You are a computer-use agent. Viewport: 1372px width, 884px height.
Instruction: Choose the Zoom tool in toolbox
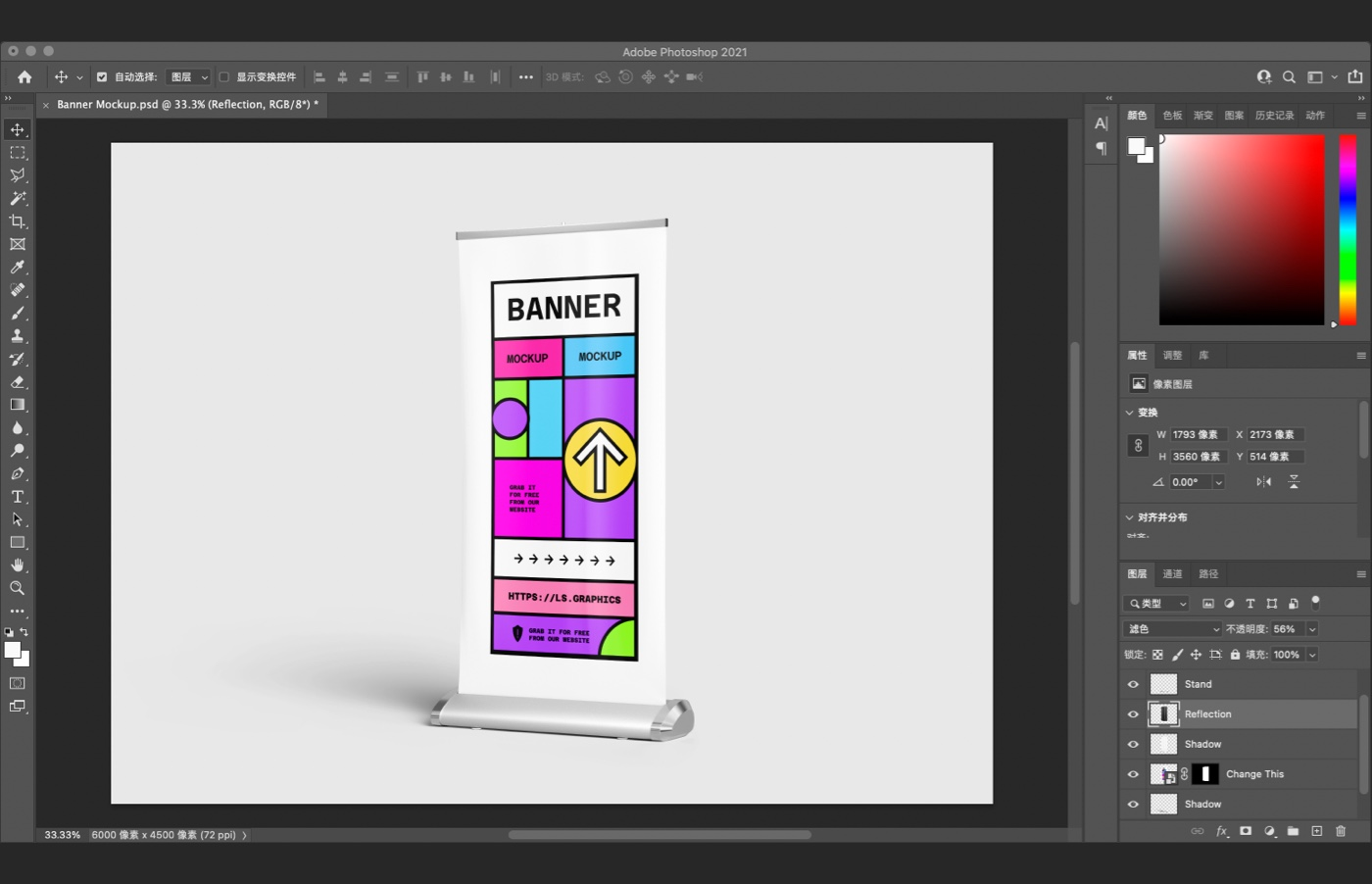pos(18,588)
